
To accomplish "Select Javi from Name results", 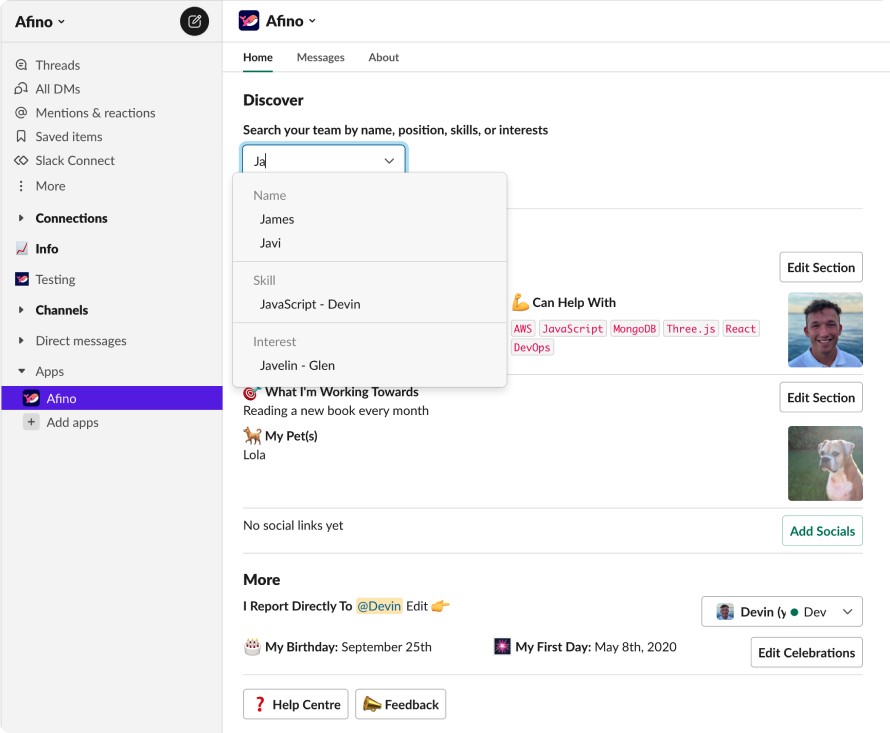I will 370,243.
